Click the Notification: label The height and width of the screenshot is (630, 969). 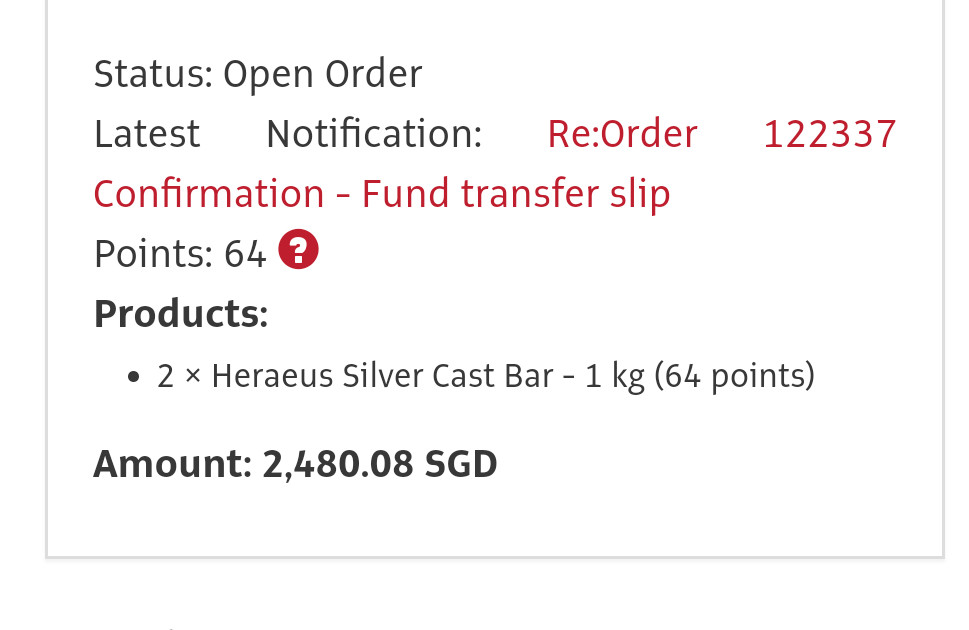[374, 134]
